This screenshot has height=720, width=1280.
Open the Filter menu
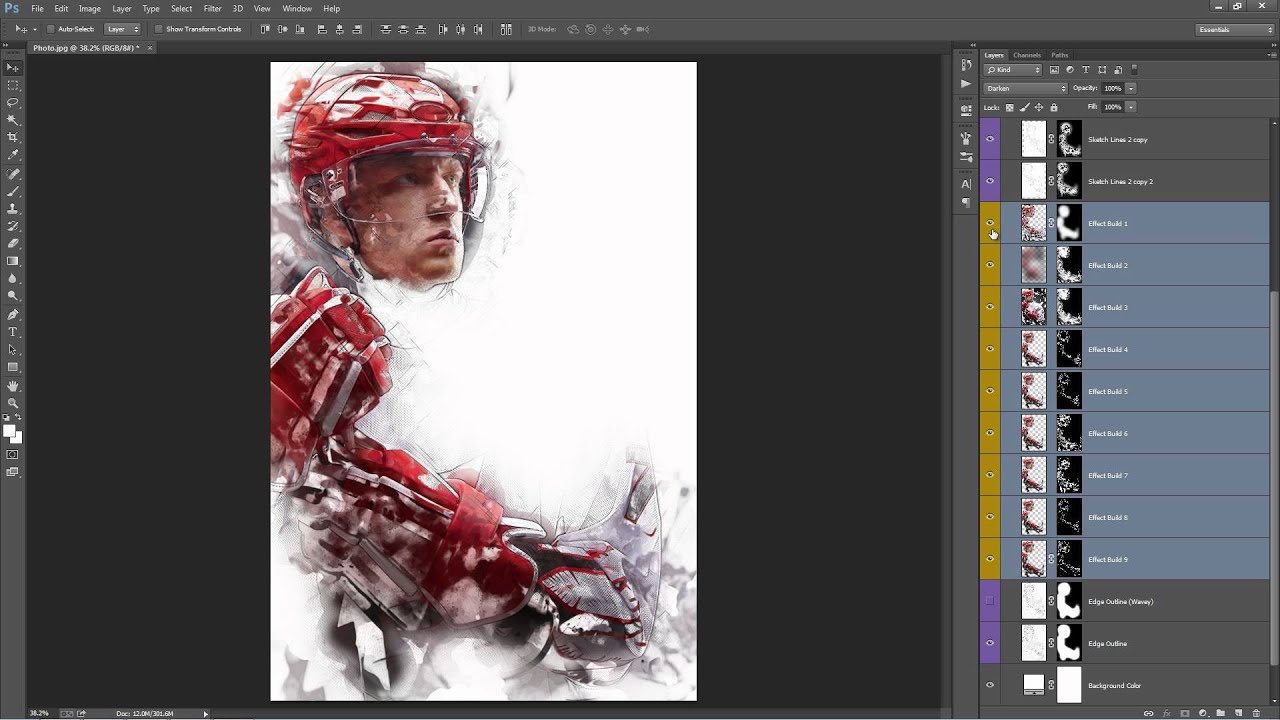click(212, 8)
